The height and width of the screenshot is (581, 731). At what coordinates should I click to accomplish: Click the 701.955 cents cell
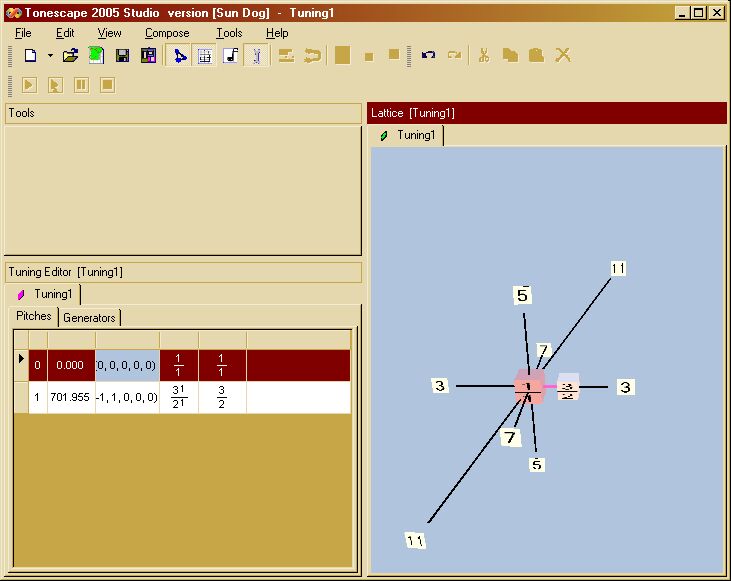click(x=71, y=397)
